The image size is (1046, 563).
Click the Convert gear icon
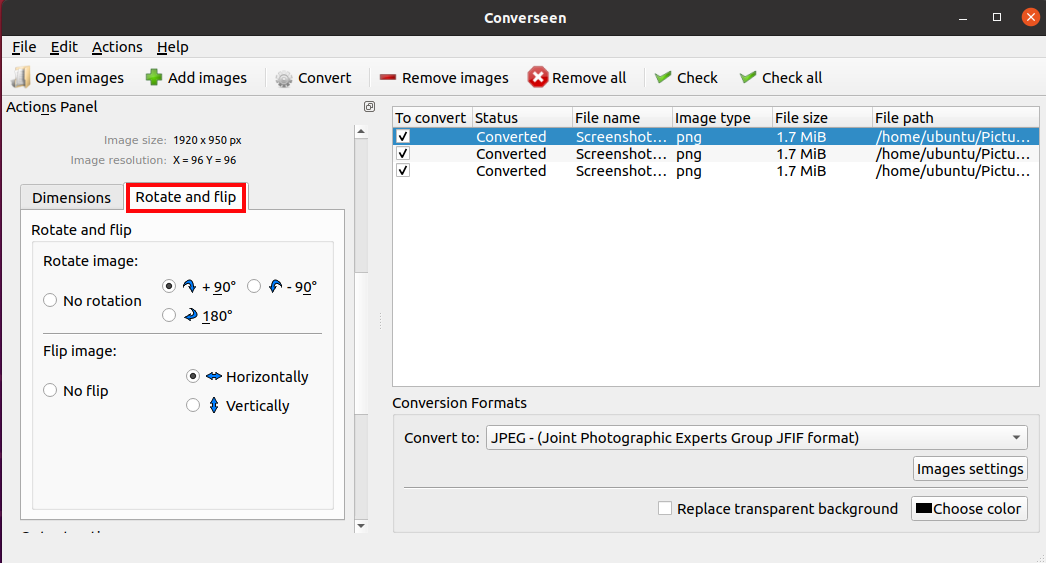click(x=284, y=79)
